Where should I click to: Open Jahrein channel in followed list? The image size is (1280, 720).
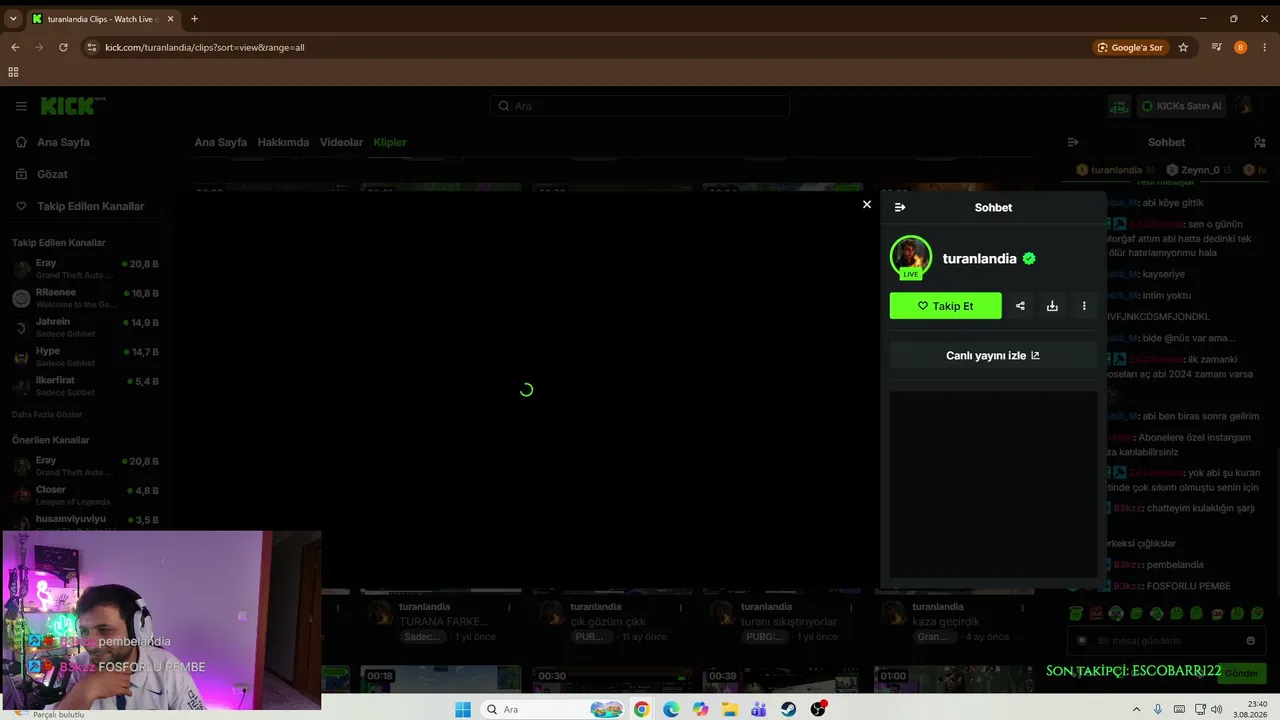tap(85, 327)
